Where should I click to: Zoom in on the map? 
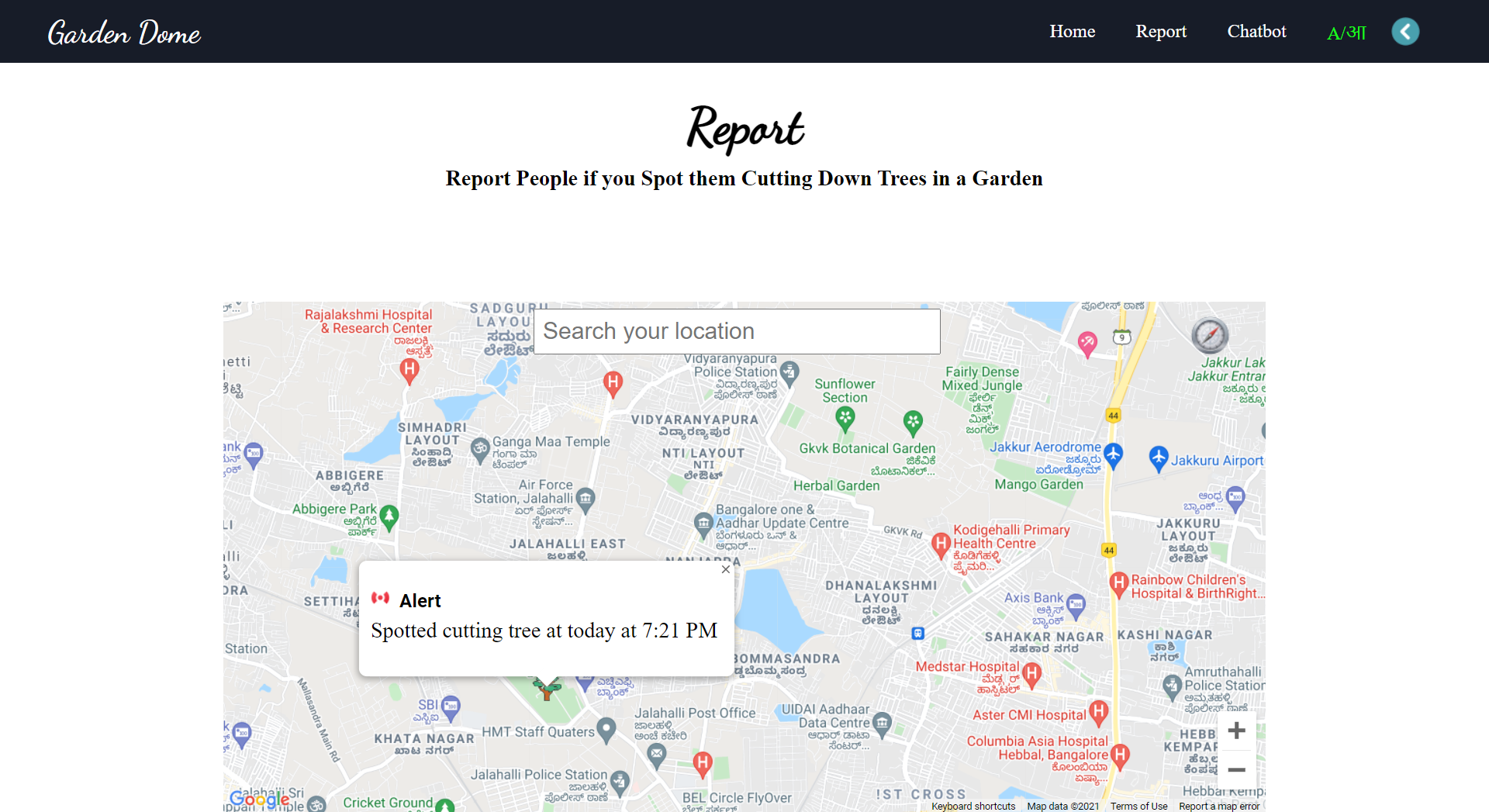(1237, 731)
